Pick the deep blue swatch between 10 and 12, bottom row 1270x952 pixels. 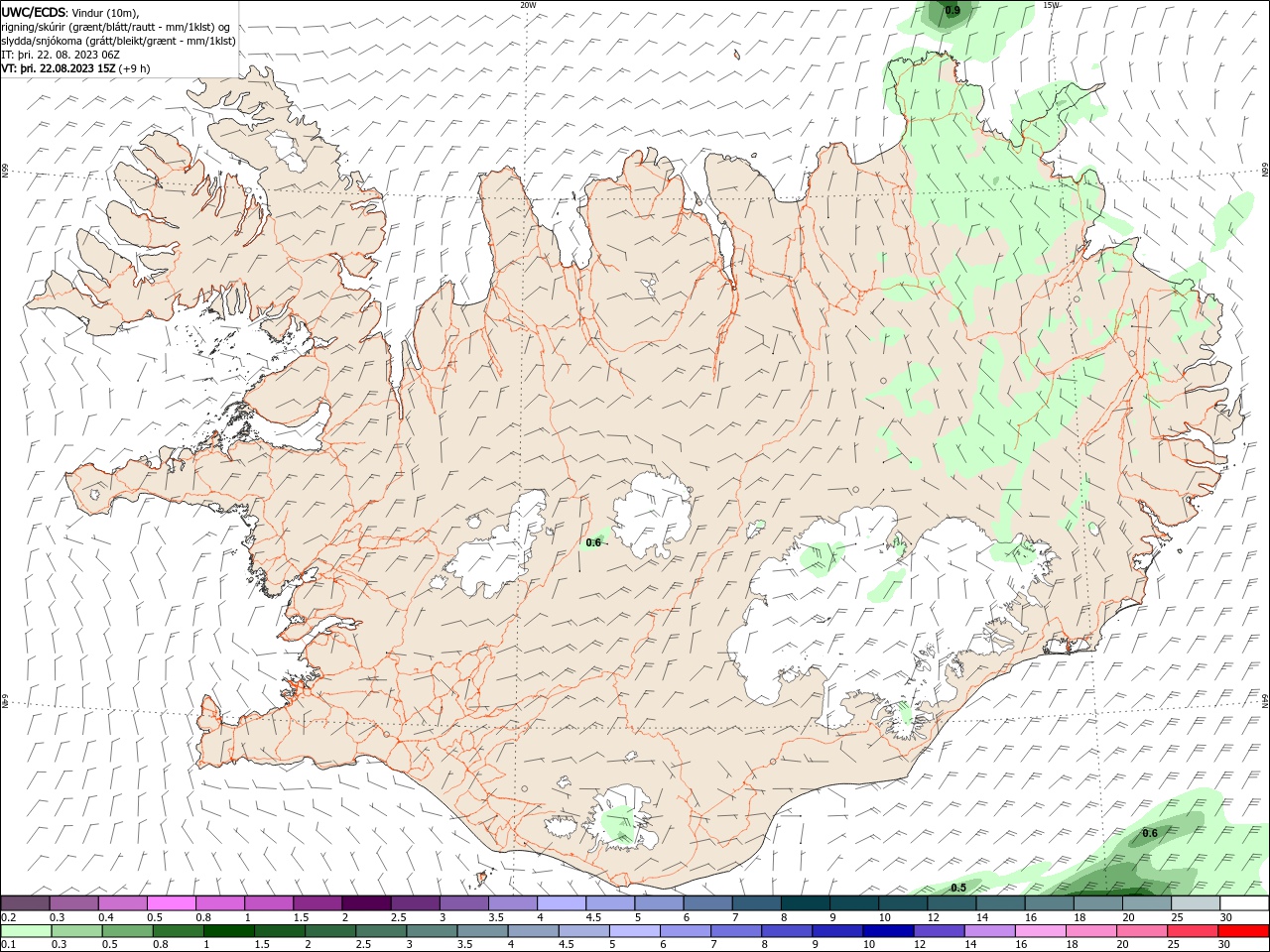tap(888, 931)
